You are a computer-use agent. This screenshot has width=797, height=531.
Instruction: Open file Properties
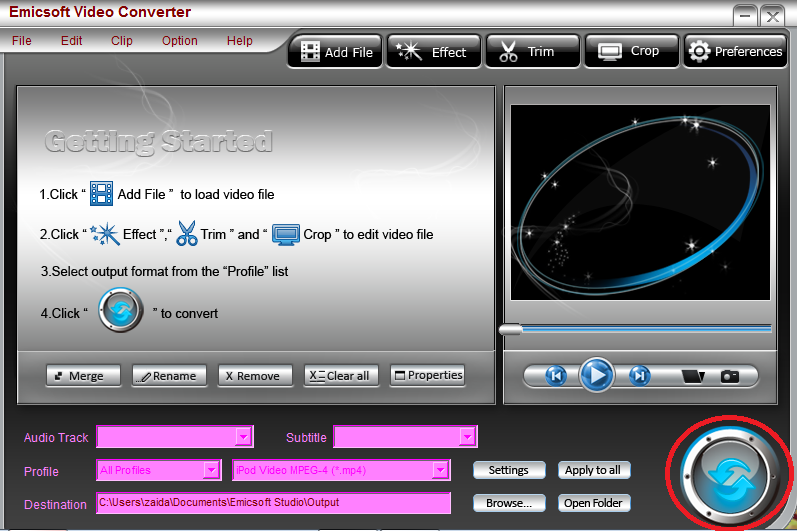427,376
